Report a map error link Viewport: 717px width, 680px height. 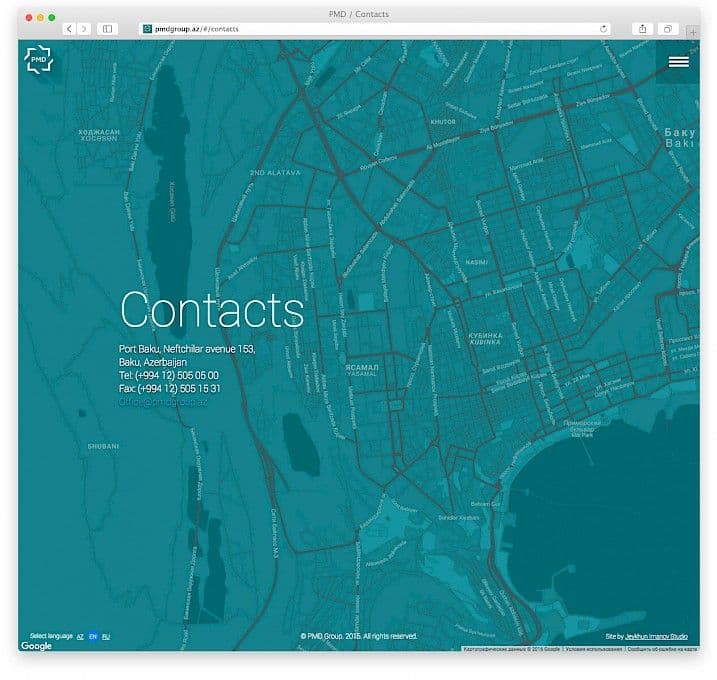(x=662, y=649)
